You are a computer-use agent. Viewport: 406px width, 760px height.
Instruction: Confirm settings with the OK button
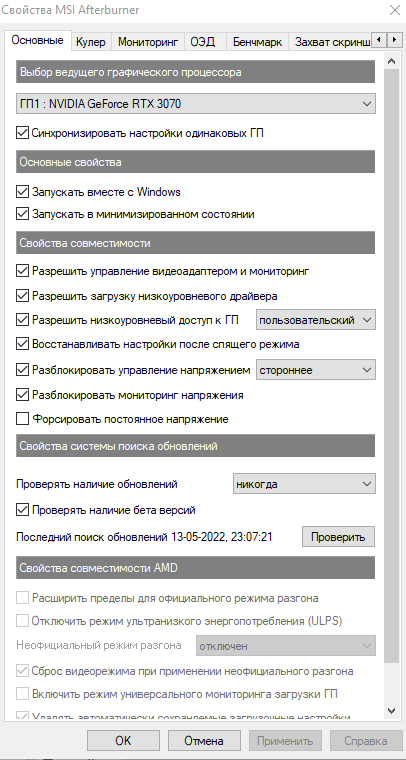(123, 741)
